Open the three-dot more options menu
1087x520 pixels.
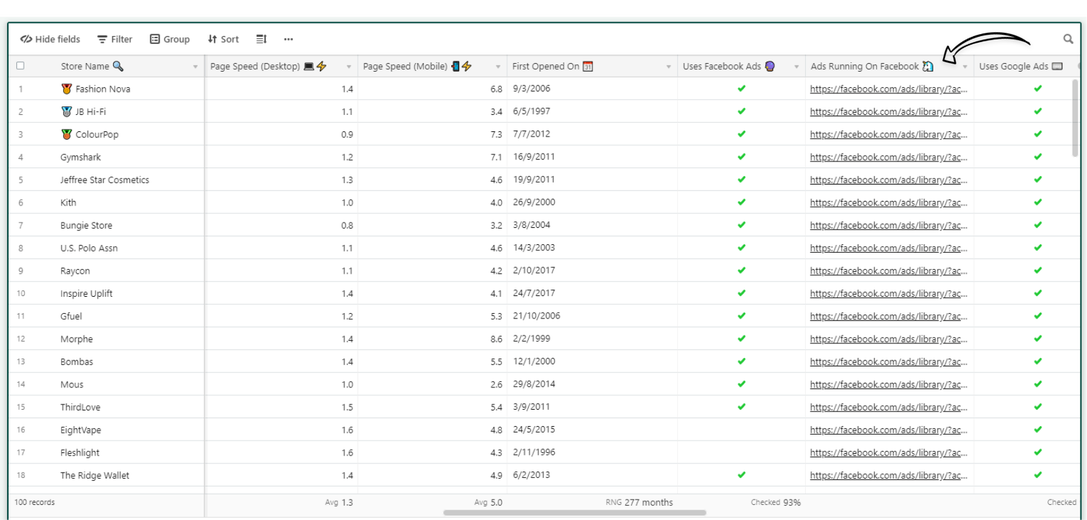[288, 40]
